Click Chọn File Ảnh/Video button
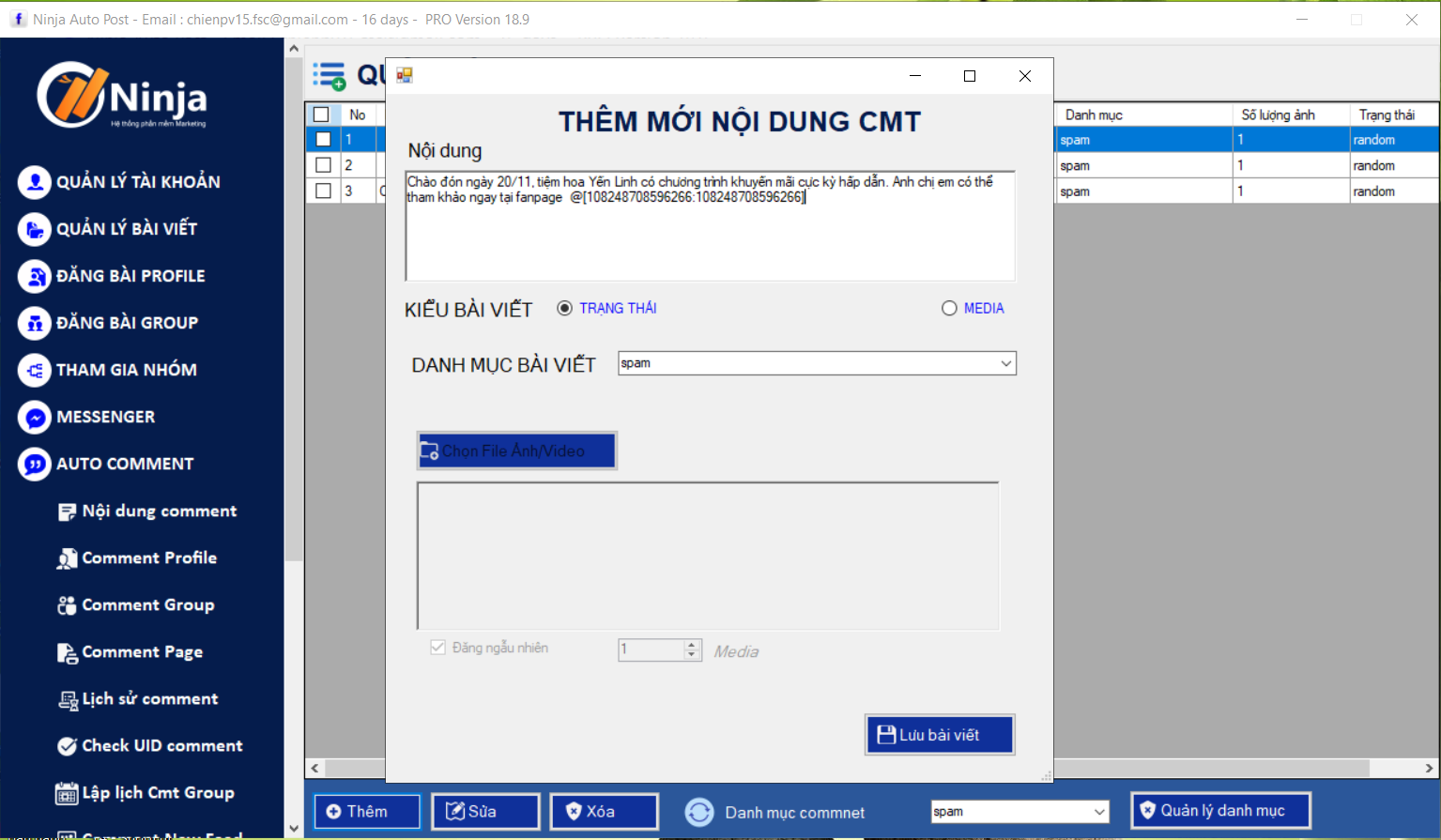The image size is (1441, 840). pyautogui.click(x=517, y=451)
